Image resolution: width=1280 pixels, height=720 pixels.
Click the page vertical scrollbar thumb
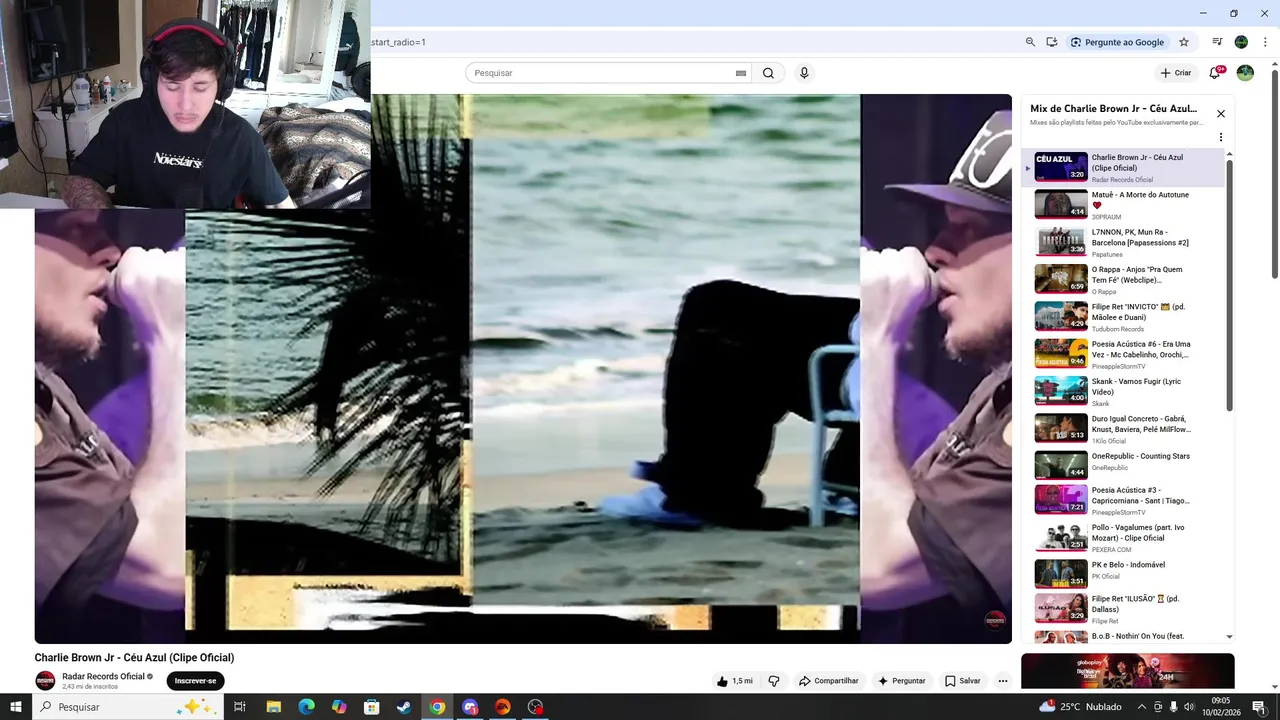pos(1274,175)
